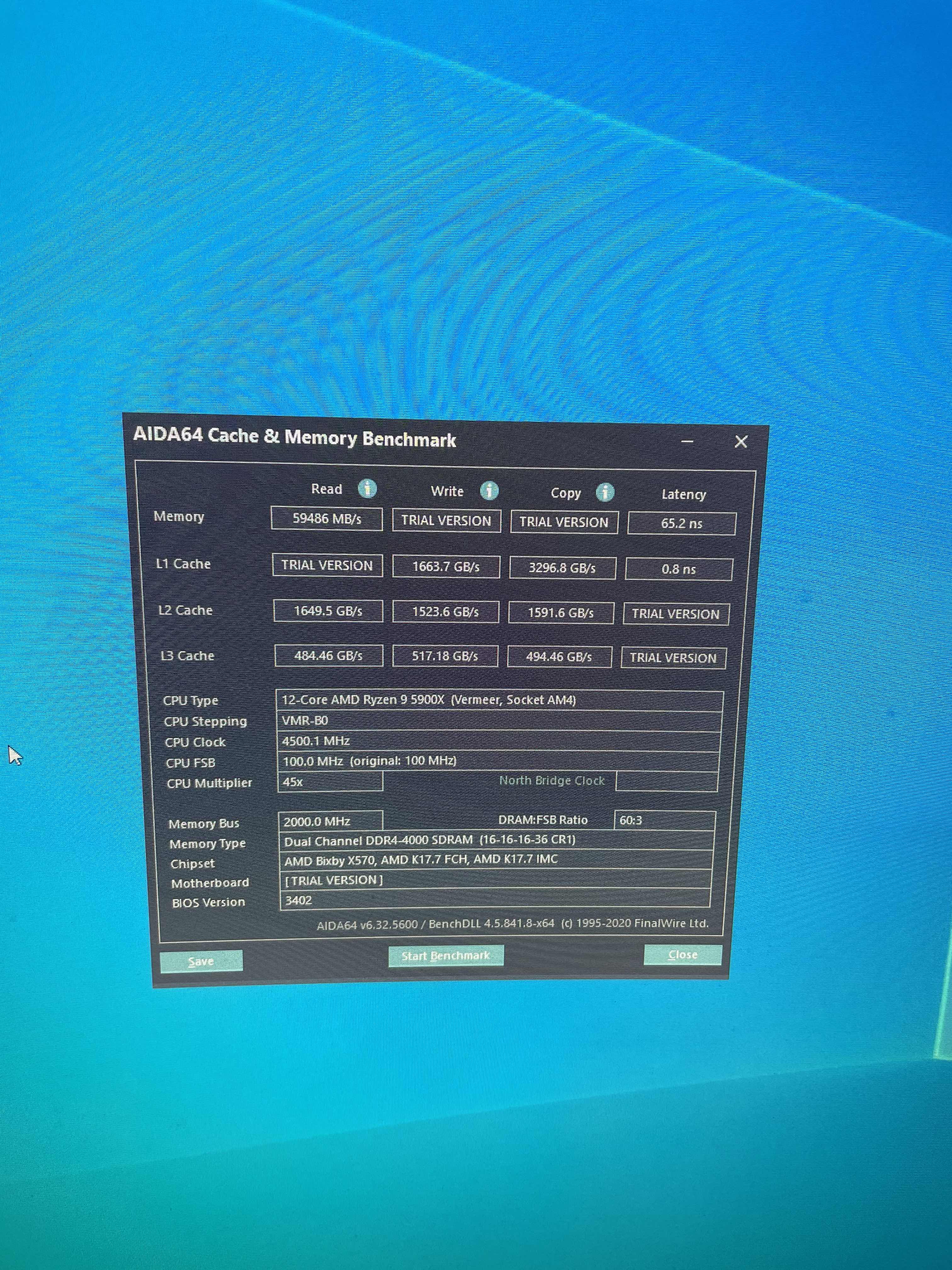Click the Write column info icon
Screen dimensions: 952x1270
coord(489,491)
